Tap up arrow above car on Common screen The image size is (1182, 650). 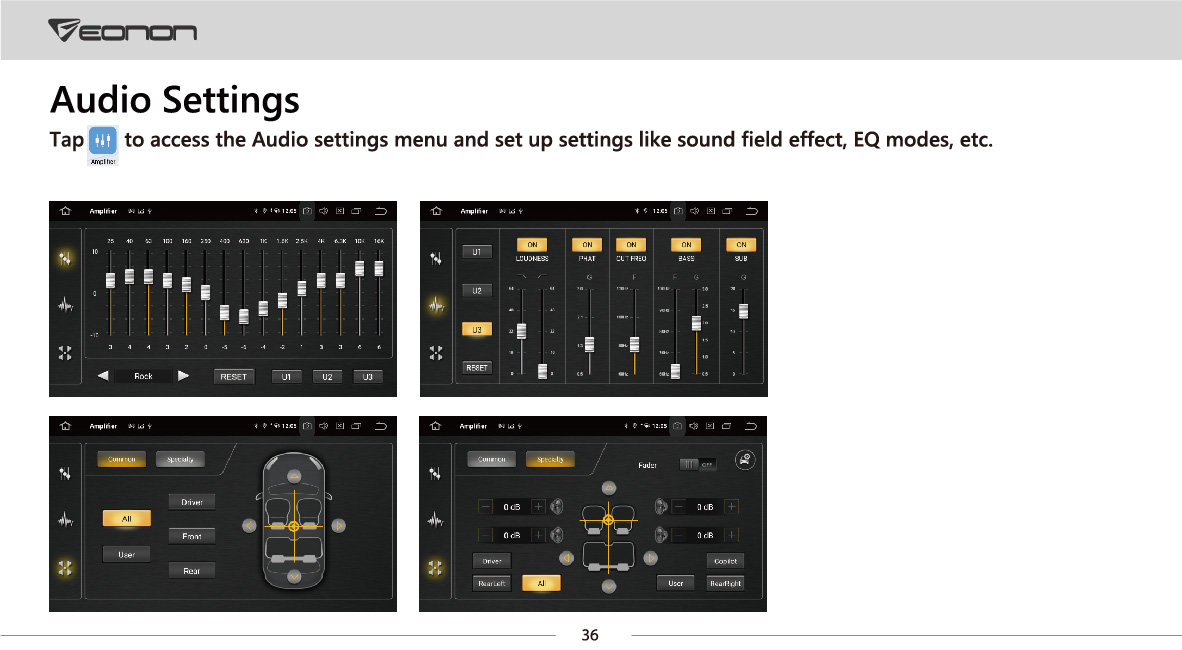pos(294,476)
